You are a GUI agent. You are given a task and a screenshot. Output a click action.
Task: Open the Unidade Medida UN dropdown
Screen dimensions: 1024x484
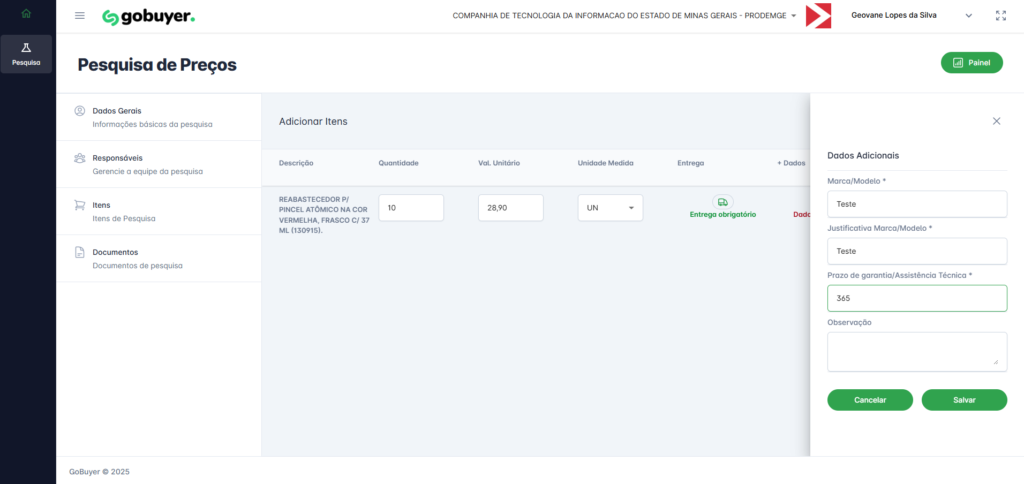[x=610, y=208]
